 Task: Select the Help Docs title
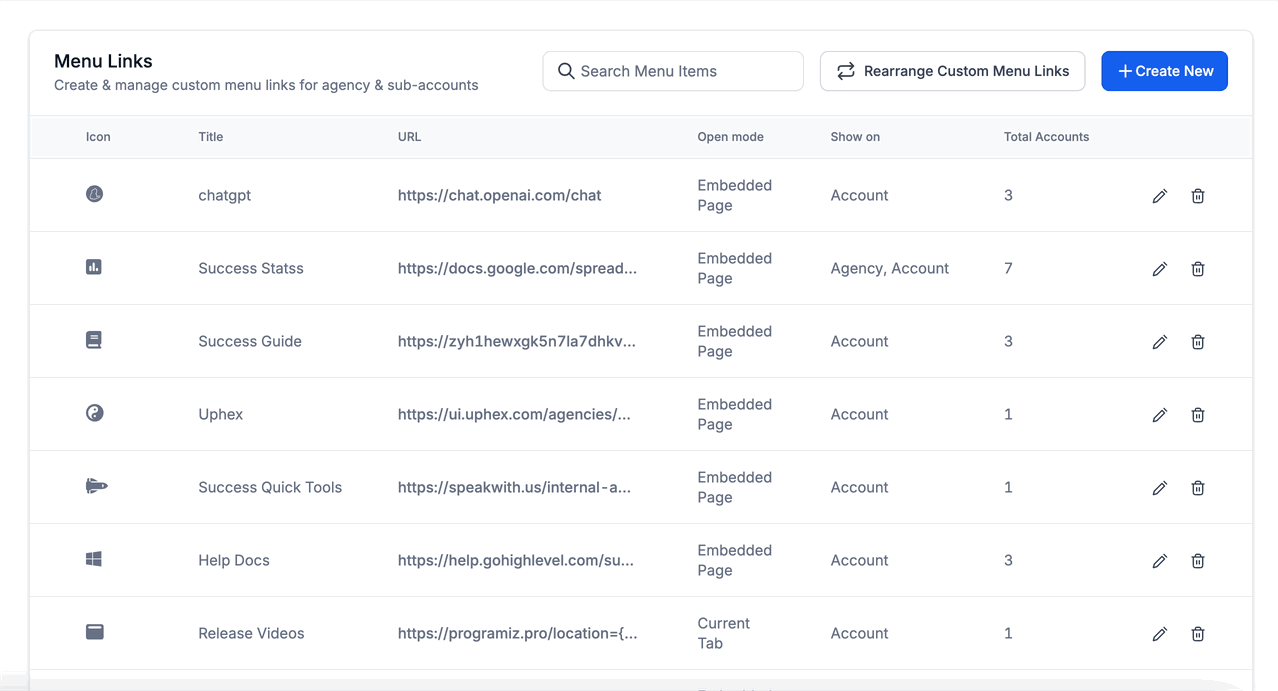point(233,561)
